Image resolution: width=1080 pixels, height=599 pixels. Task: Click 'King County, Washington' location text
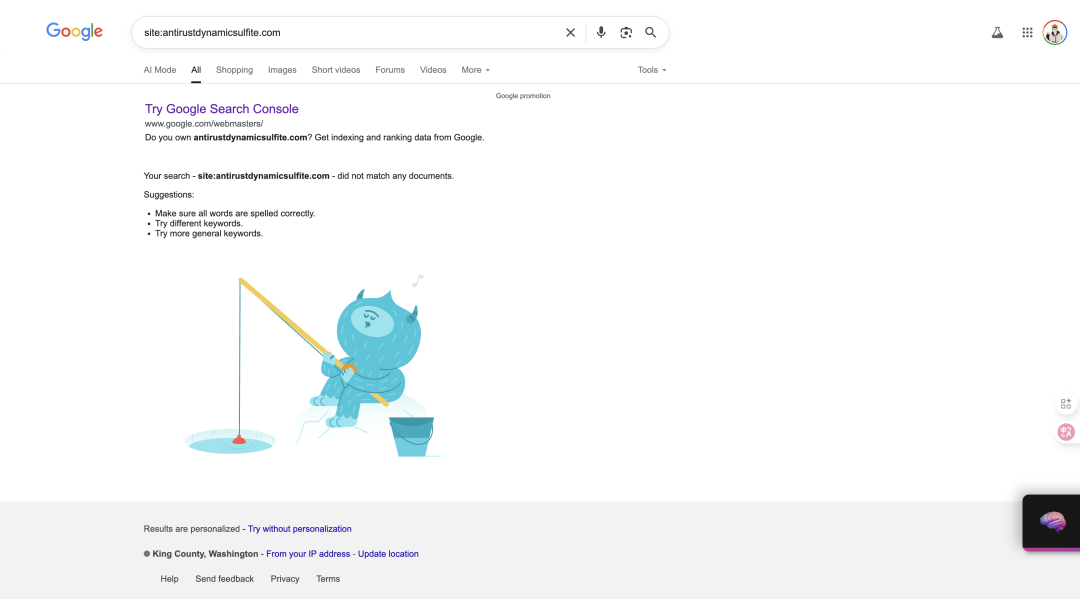coord(205,554)
